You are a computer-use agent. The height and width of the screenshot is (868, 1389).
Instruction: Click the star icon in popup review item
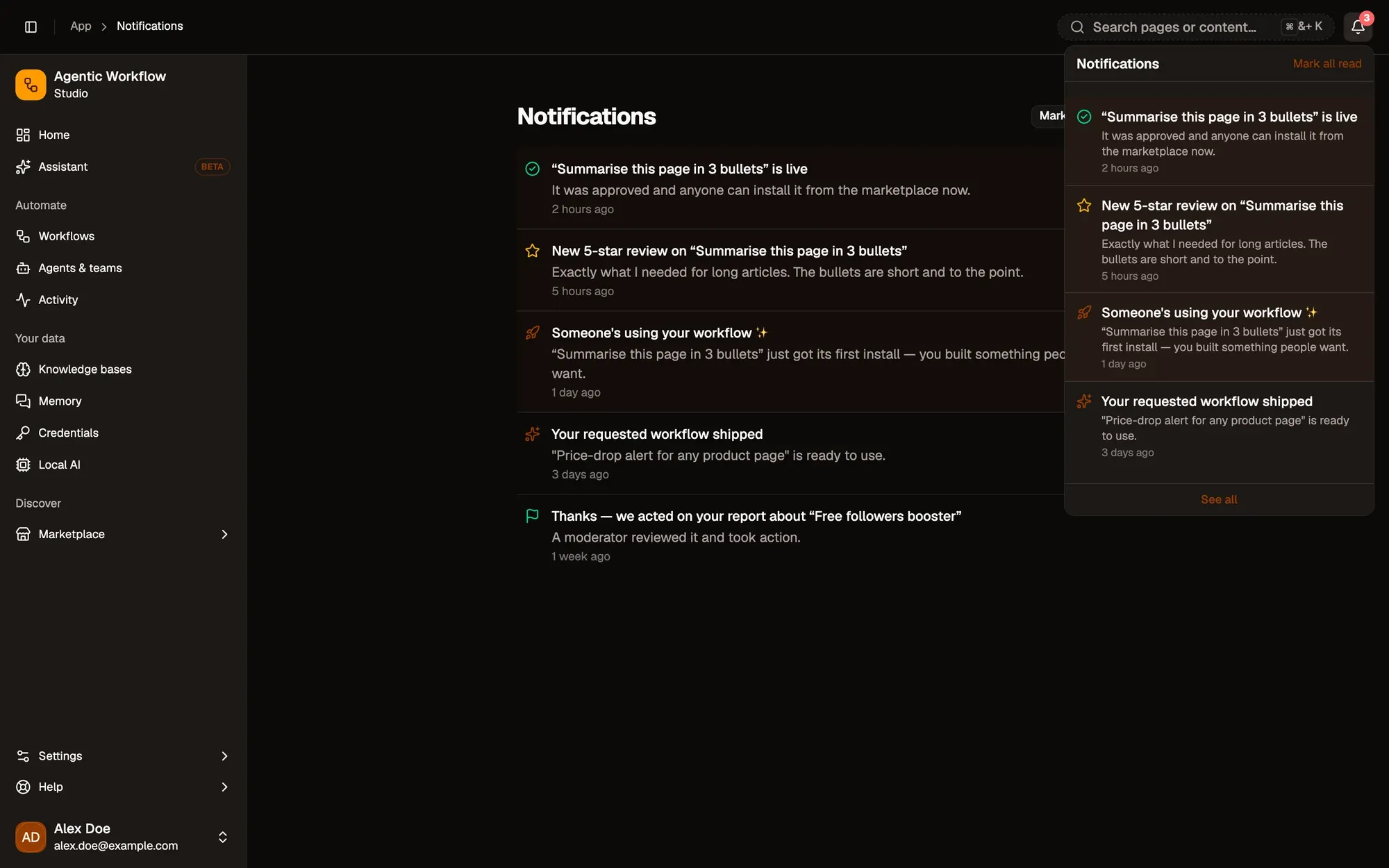[1084, 206]
